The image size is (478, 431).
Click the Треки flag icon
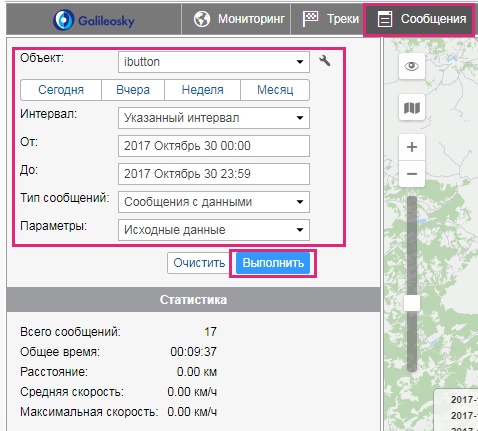pyautogui.click(x=310, y=19)
